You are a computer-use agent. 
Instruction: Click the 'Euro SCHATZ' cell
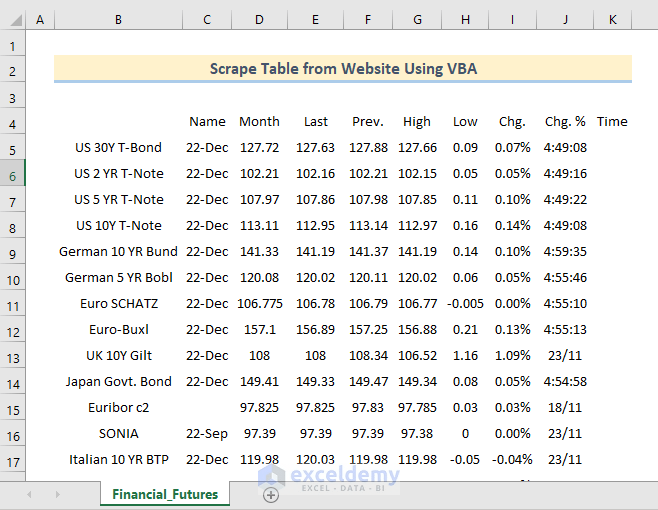(x=118, y=303)
